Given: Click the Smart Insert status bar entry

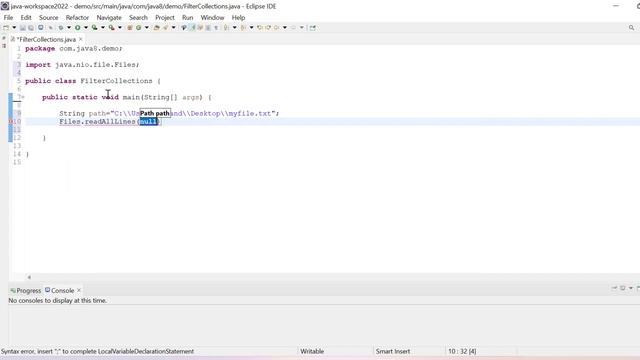Looking at the screenshot, I should [393, 351].
